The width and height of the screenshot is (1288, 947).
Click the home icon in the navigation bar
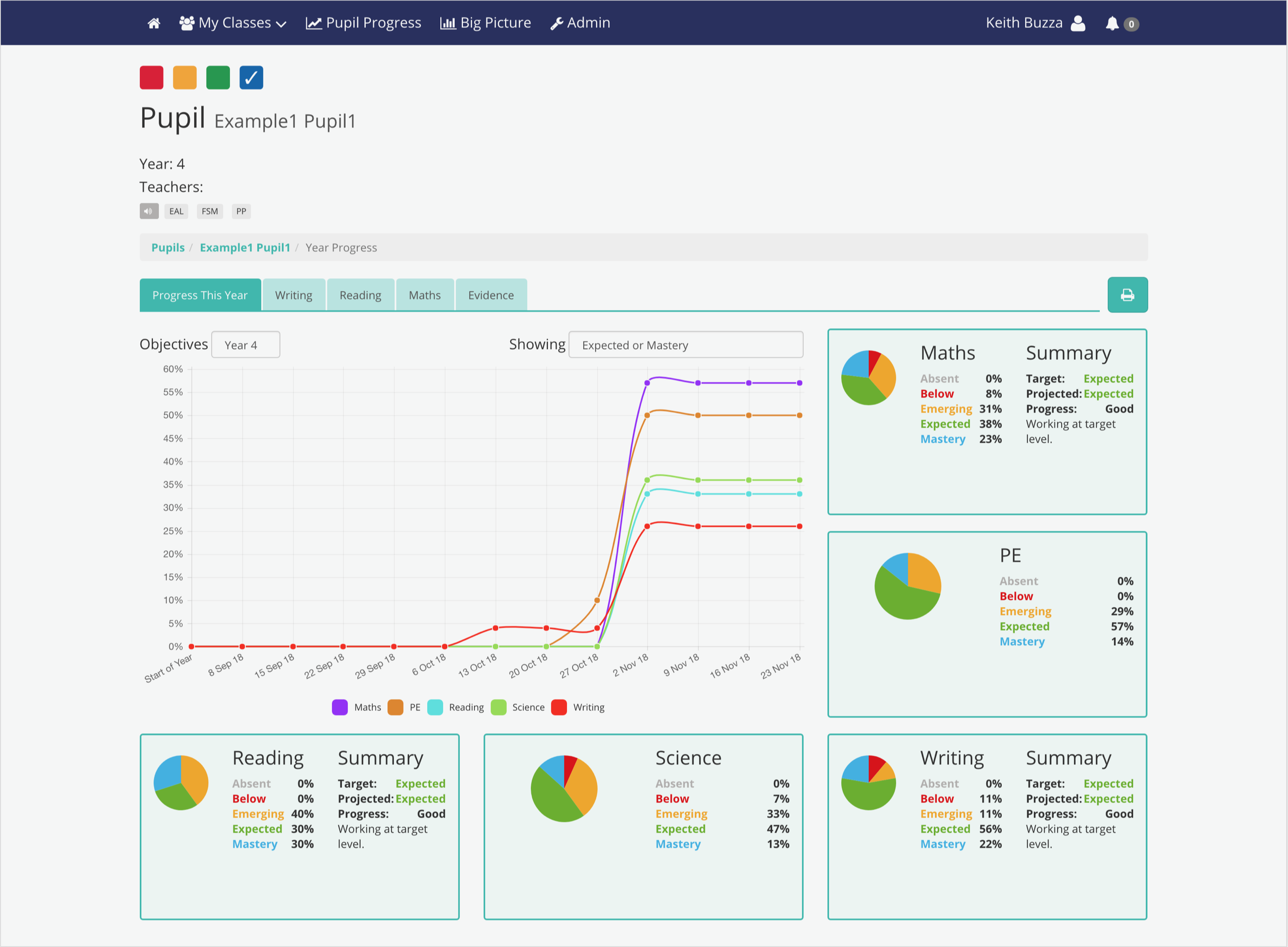(153, 23)
